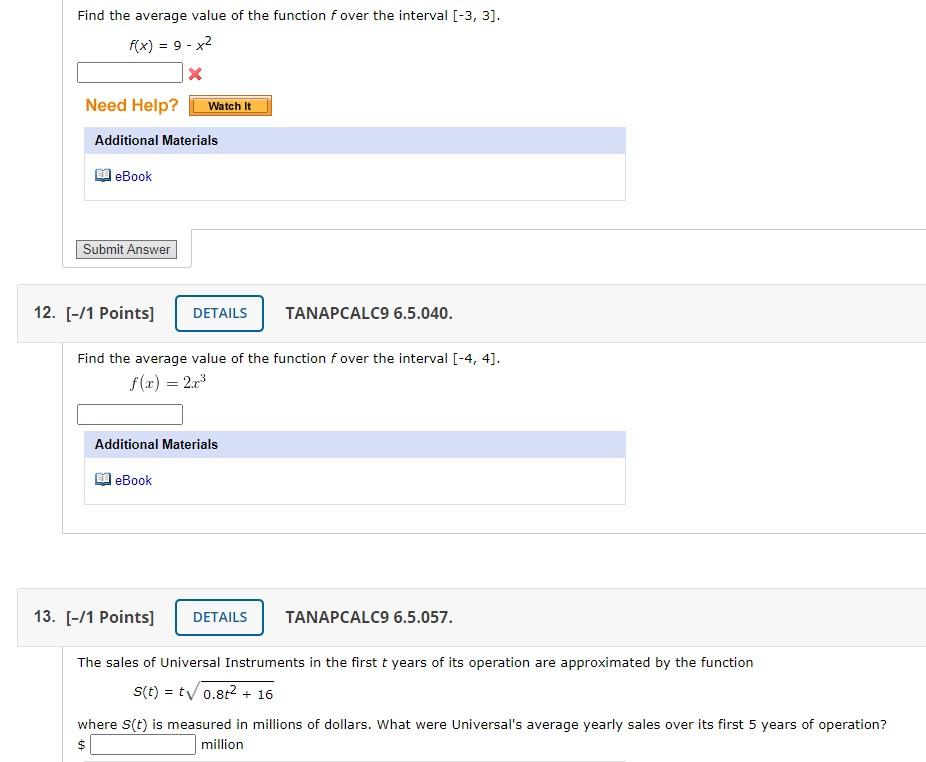926x762 pixels.
Task: Select the open-book icon beside eBook link
Action: [103, 176]
